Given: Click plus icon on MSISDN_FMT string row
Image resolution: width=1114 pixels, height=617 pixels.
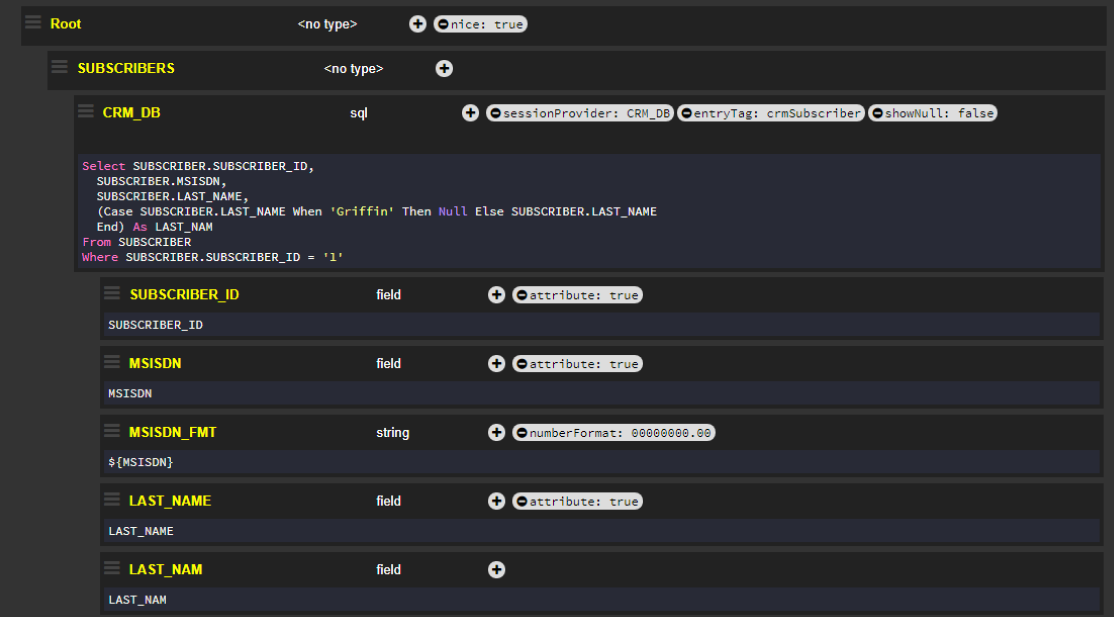Looking at the screenshot, I should pos(496,433).
